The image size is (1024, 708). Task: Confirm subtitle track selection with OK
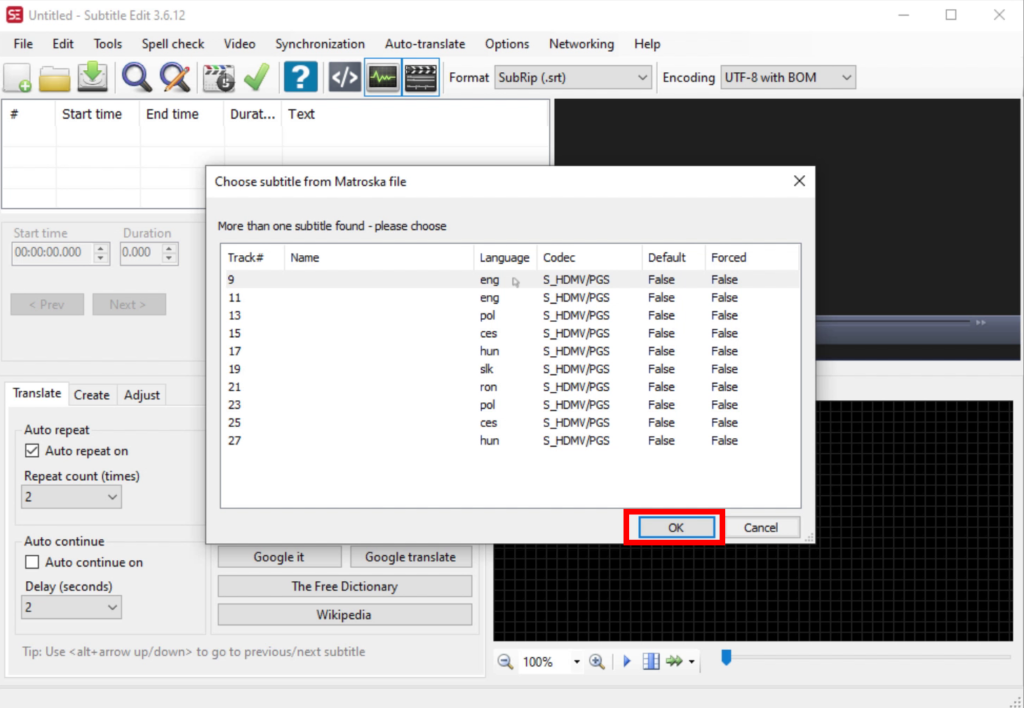674,527
